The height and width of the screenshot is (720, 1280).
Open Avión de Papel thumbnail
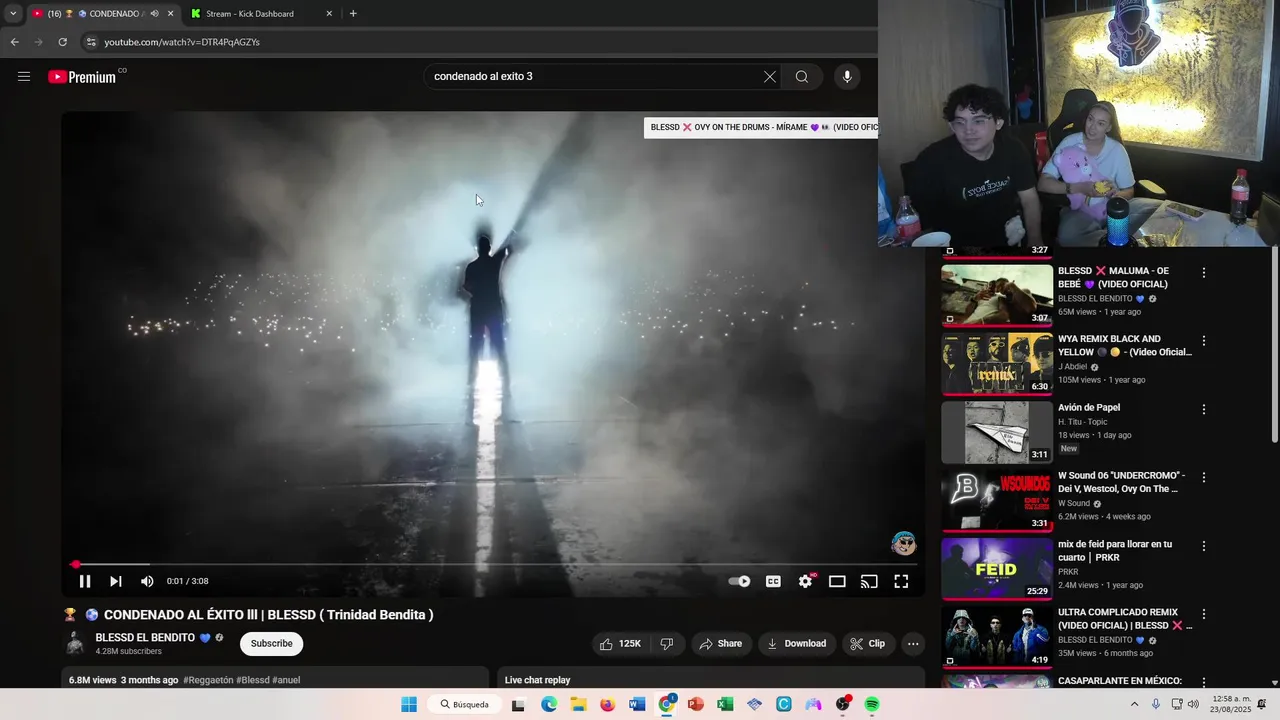click(997, 431)
